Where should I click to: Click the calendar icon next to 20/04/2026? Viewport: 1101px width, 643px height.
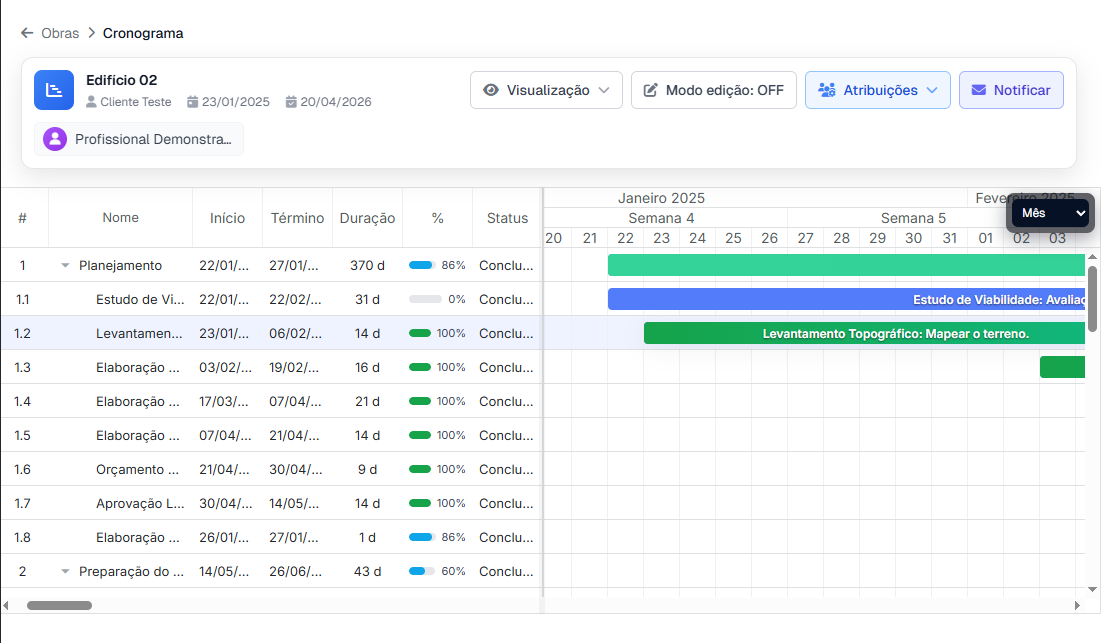tap(291, 102)
